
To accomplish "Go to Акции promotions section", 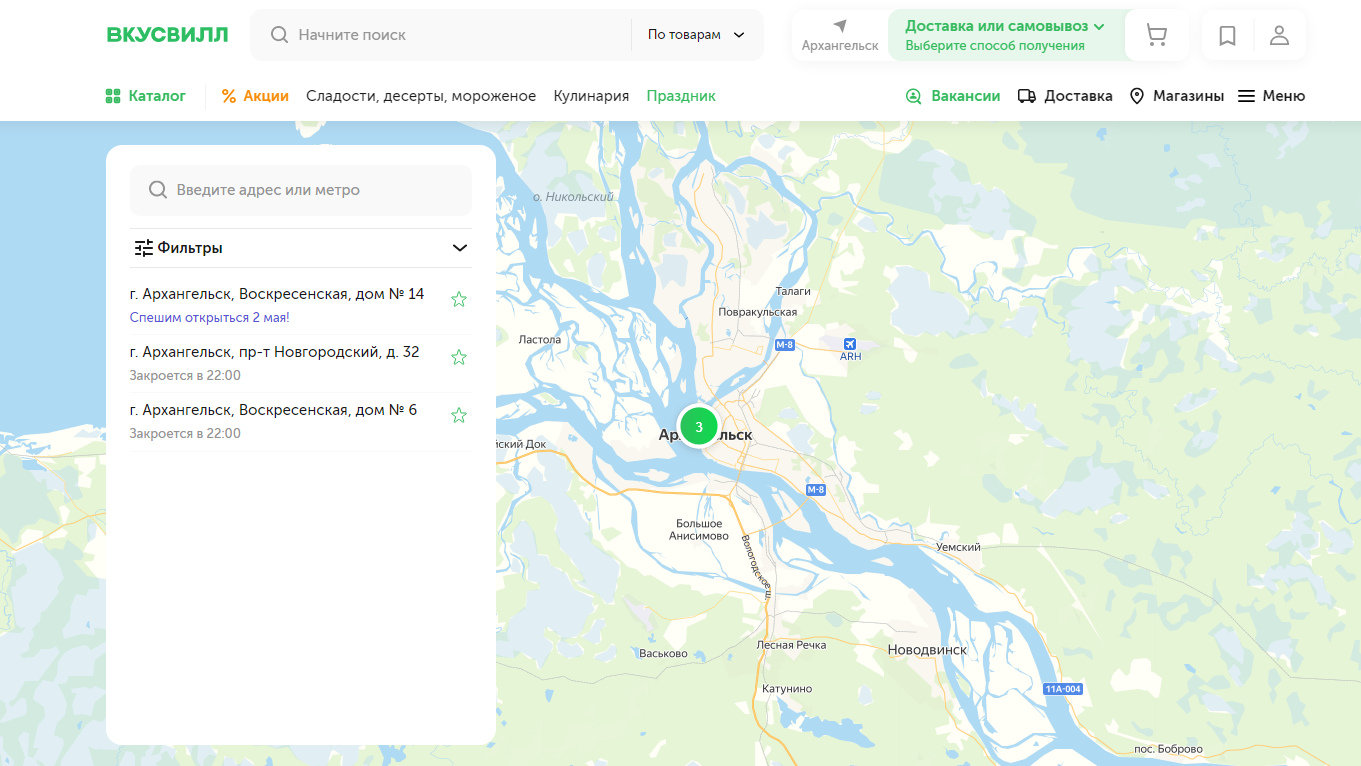I will (x=255, y=96).
